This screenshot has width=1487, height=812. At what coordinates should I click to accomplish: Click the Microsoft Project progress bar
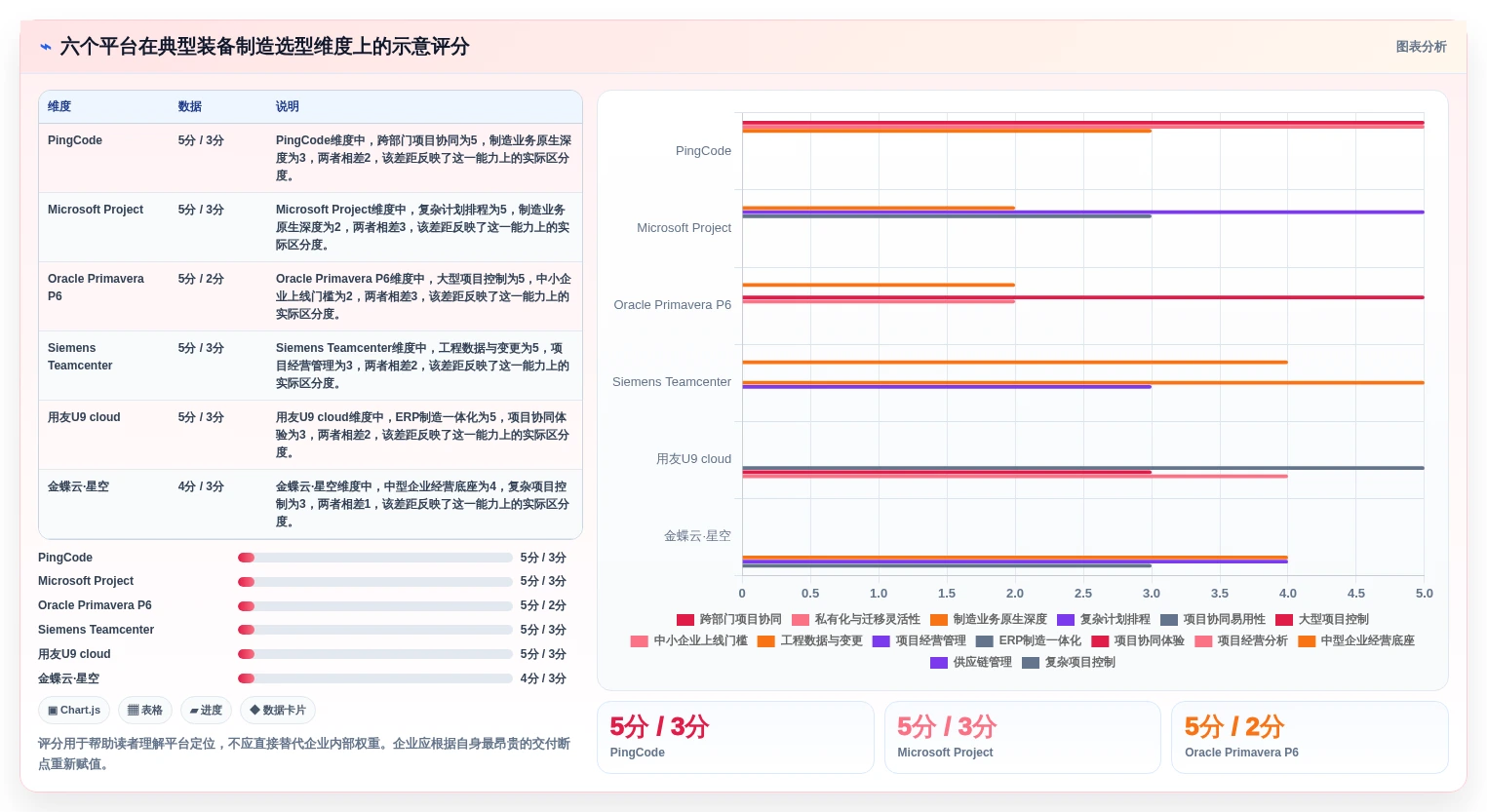(375, 582)
